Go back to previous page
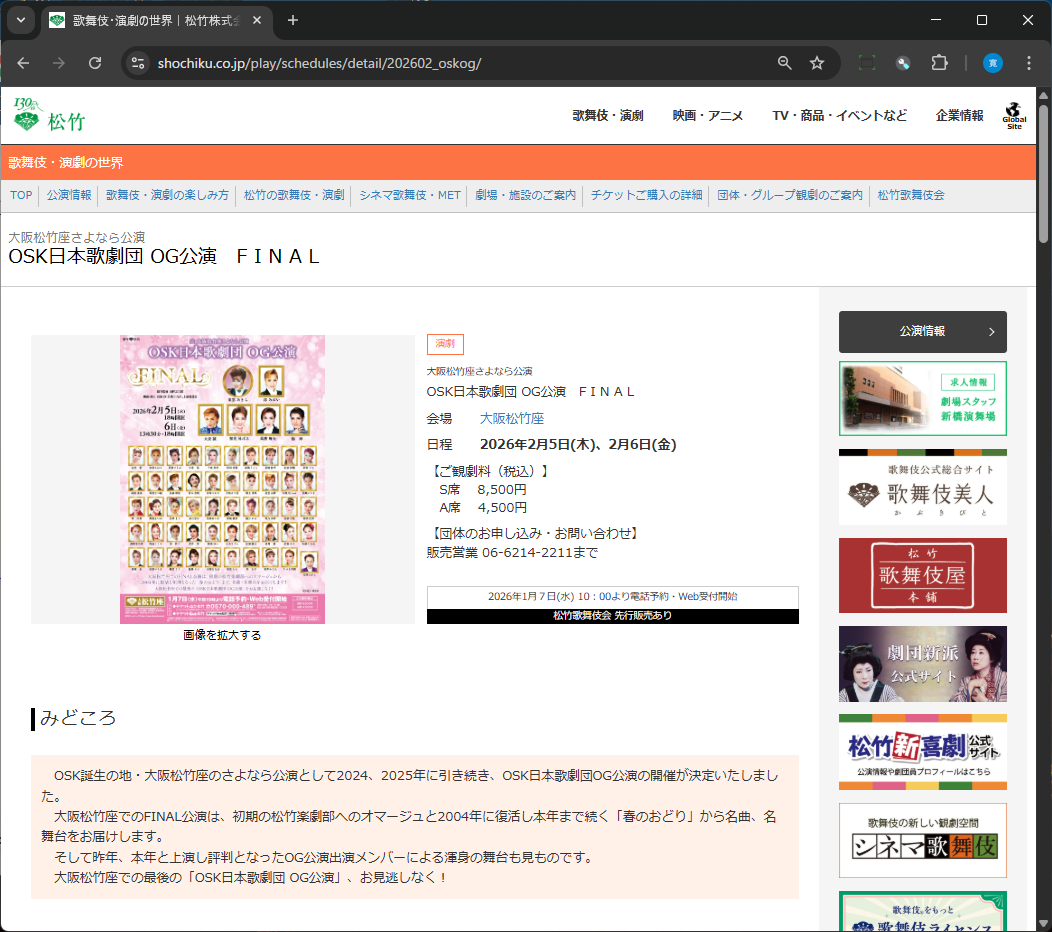Screen dimensions: 1052x932 tap(24, 63)
